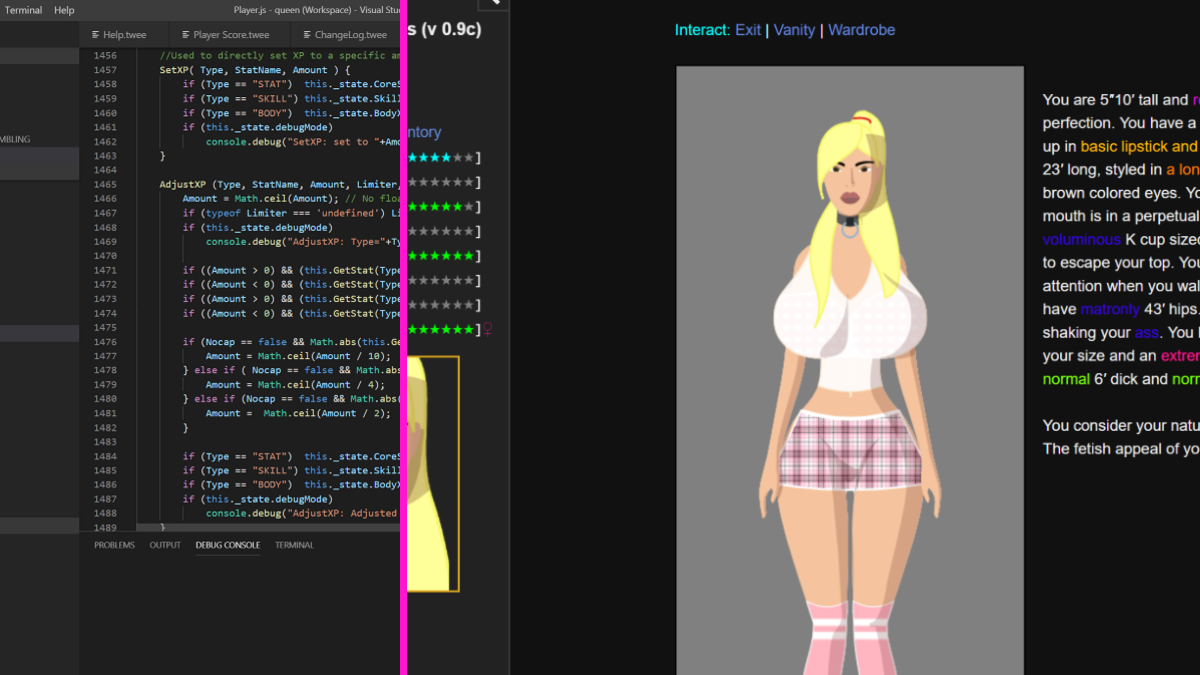Image resolution: width=1200 pixels, height=675 pixels.
Task: Go to the Wardrobe link
Action: coord(861,30)
